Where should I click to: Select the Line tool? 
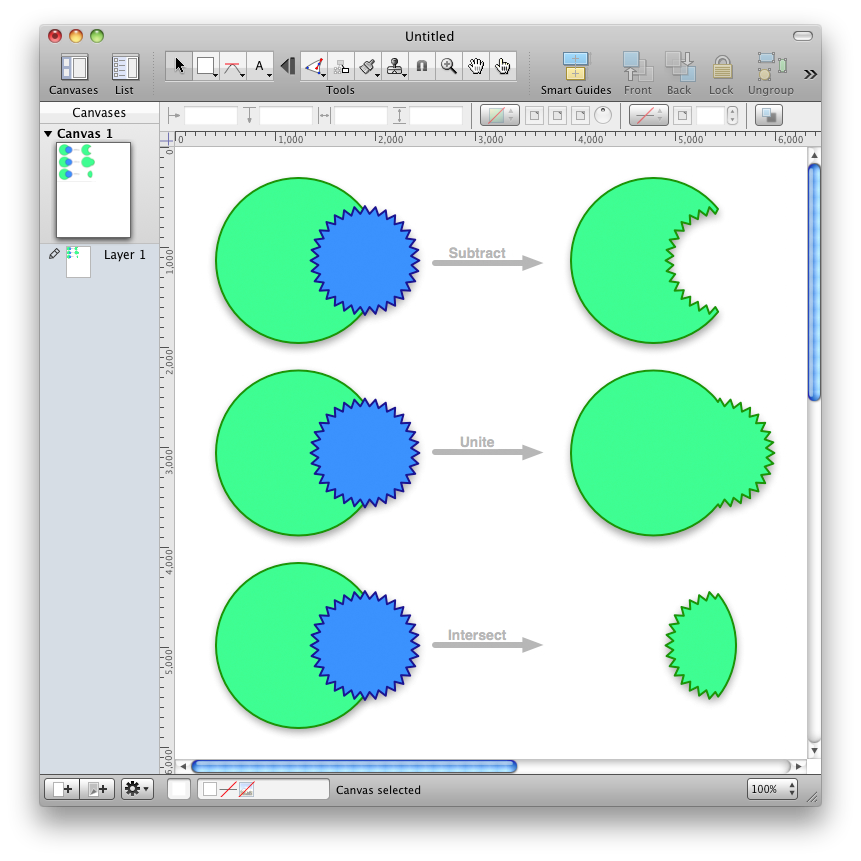point(232,66)
